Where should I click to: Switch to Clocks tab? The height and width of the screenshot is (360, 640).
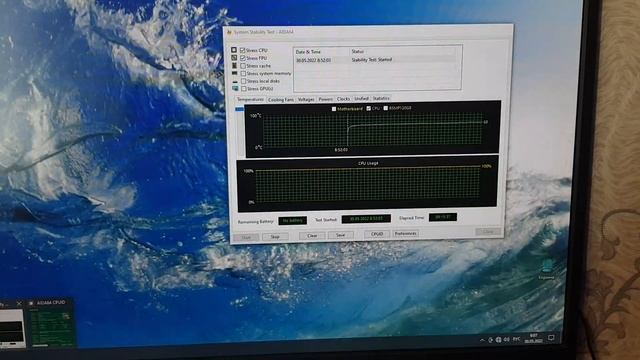(343, 99)
